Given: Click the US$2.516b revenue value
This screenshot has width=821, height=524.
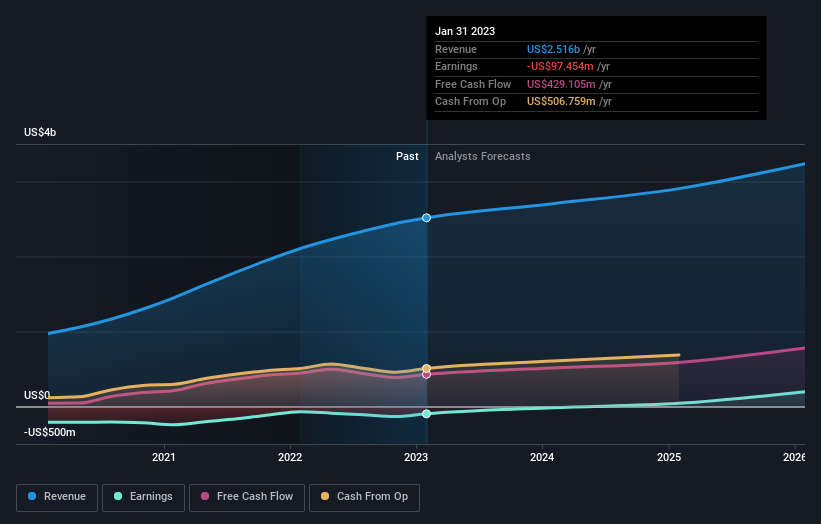Looking at the screenshot, I should click(x=553, y=49).
